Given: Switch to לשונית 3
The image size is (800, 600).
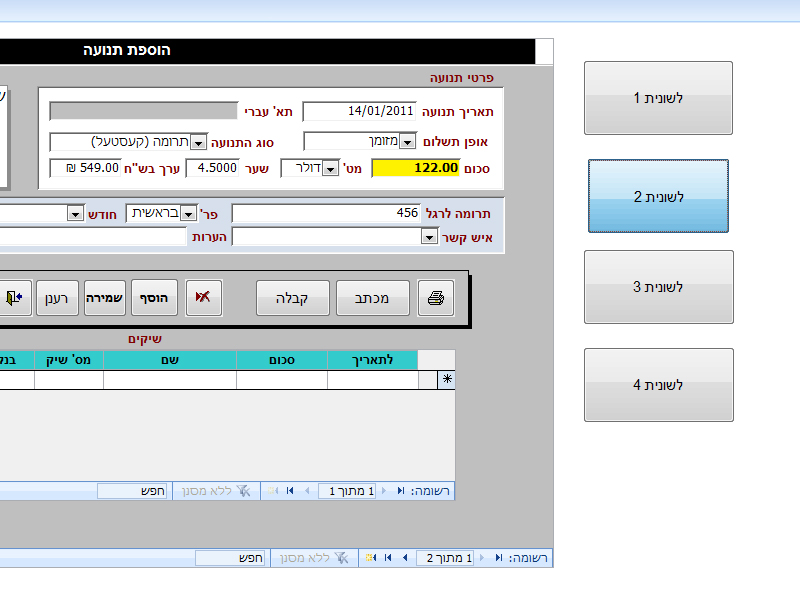Looking at the screenshot, I should tap(659, 287).
